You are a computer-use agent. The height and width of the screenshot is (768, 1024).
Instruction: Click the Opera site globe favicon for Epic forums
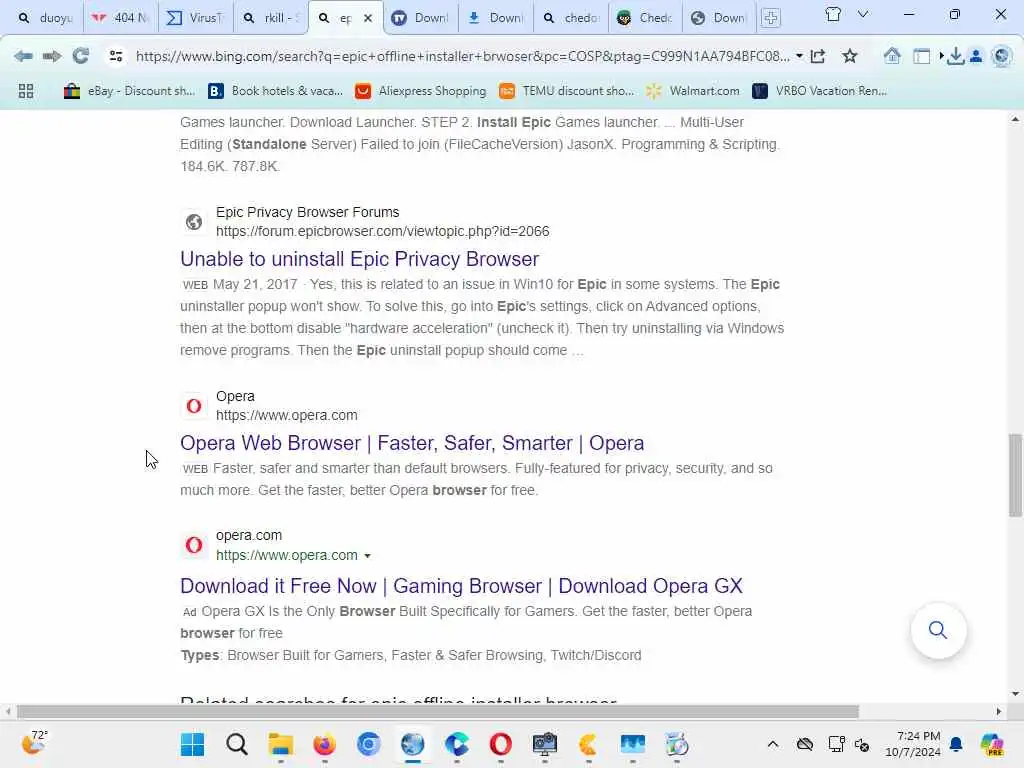point(194,222)
